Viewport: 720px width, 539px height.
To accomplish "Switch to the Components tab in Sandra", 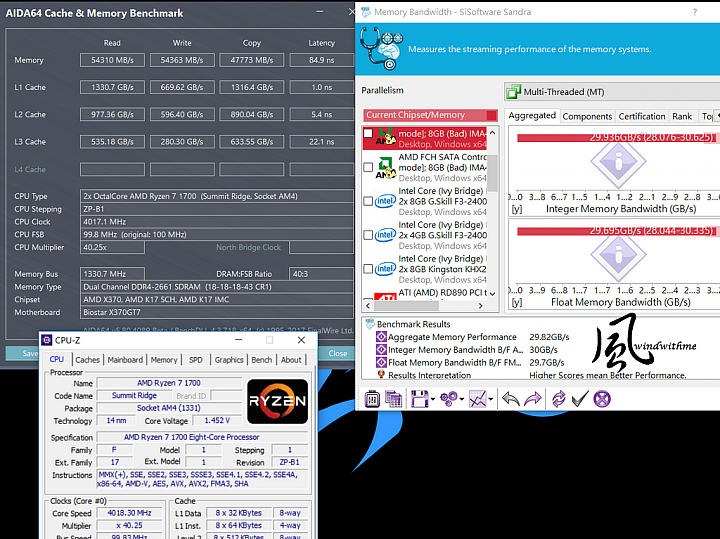I will pos(587,117).
